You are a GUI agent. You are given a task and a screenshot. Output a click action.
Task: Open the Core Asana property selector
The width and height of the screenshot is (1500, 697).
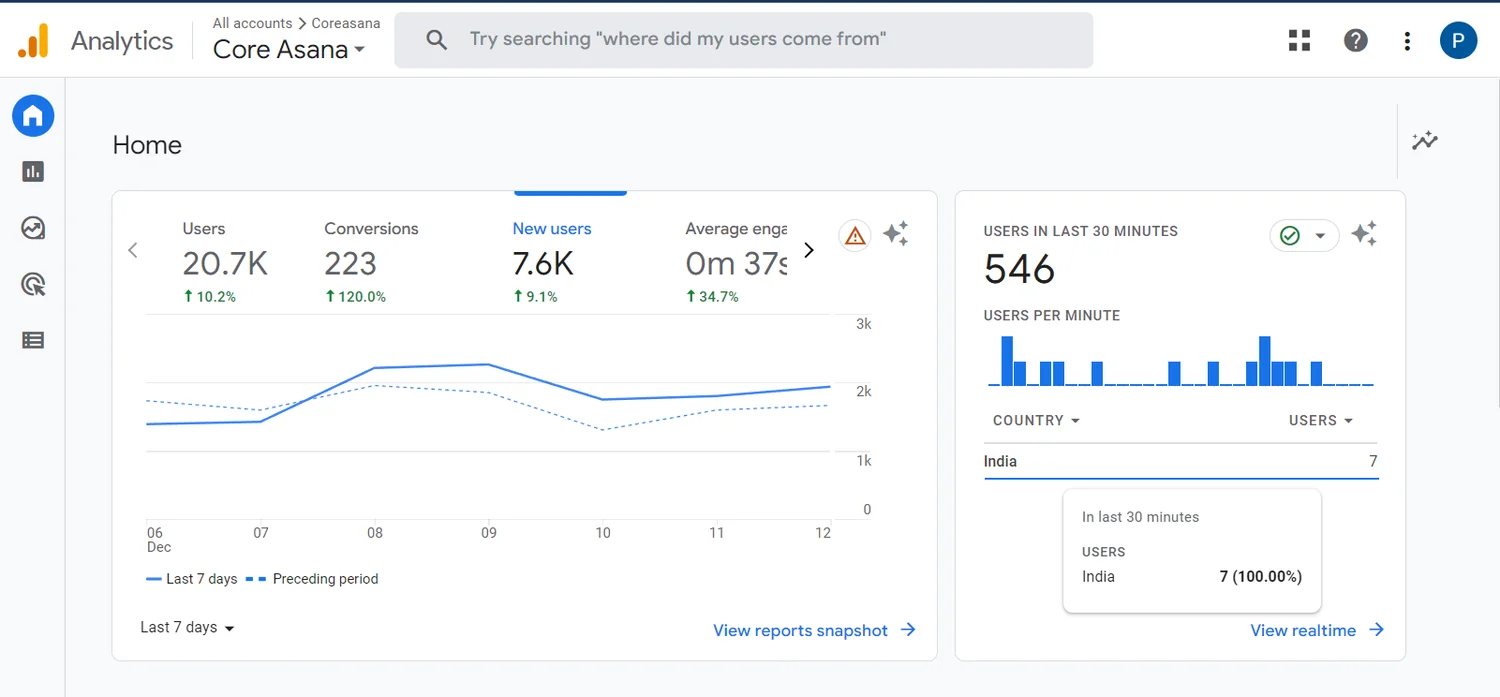[x=289, y=49]
